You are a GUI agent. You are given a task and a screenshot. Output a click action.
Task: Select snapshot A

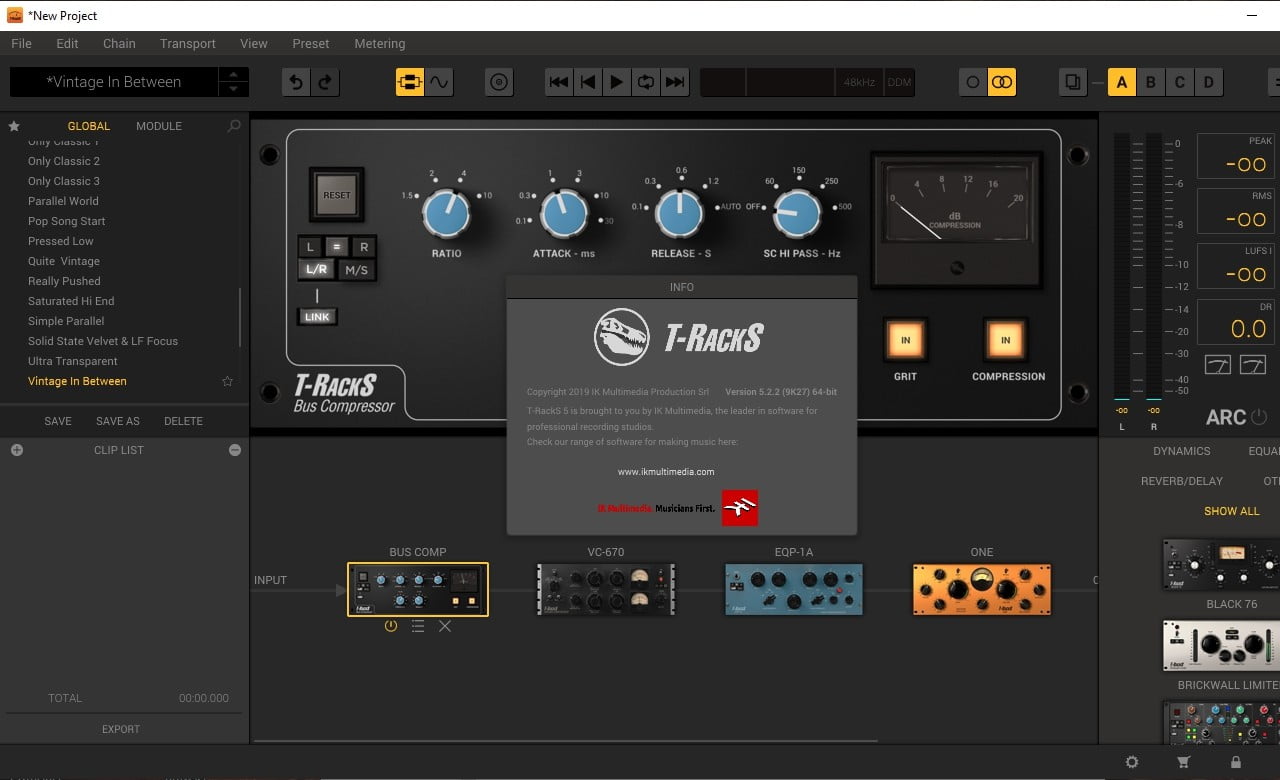click(1121, 82)
